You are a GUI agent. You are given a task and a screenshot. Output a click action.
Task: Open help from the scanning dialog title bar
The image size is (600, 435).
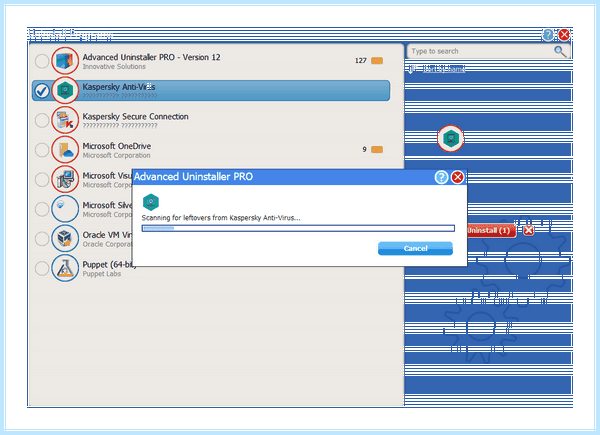[441, 177]
